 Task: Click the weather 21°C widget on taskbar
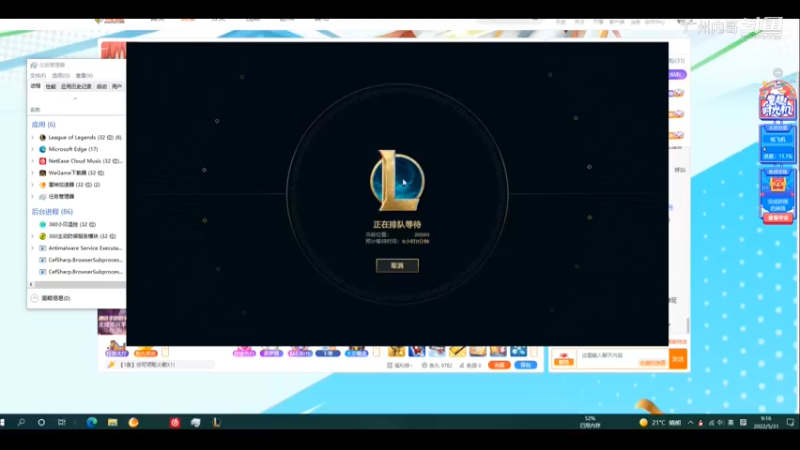(x=661, y=422)
